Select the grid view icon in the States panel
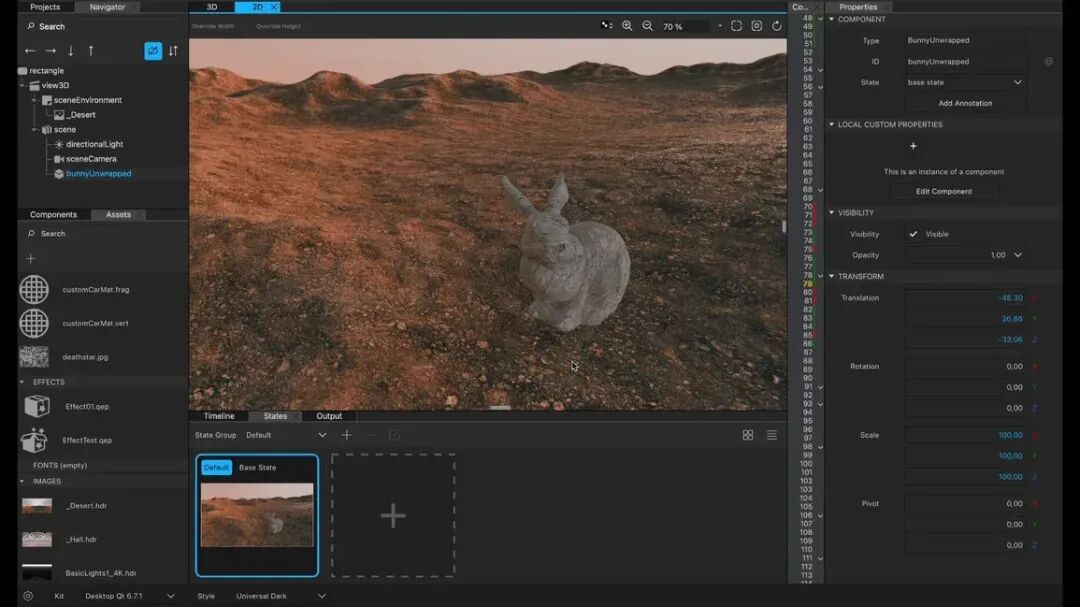The height and width of the screenshot is (607, 1080). (748, 435)
